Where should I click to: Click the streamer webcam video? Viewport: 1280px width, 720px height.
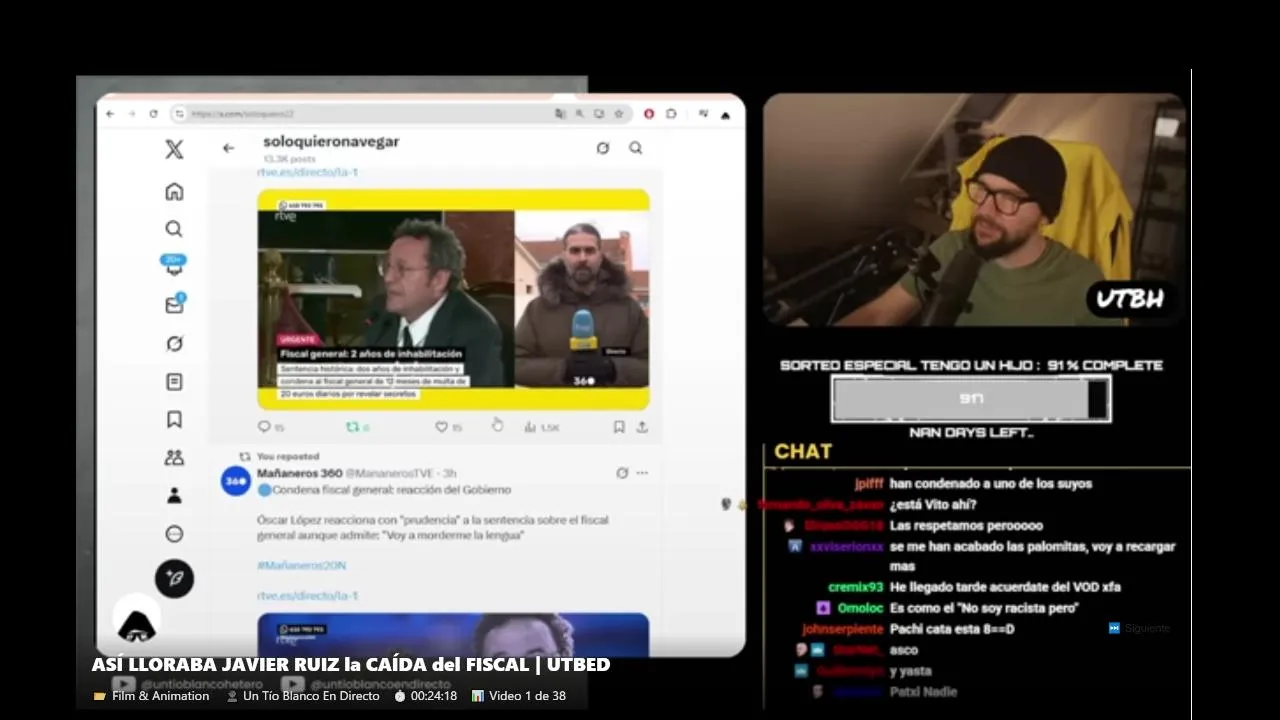click(973, 210)
